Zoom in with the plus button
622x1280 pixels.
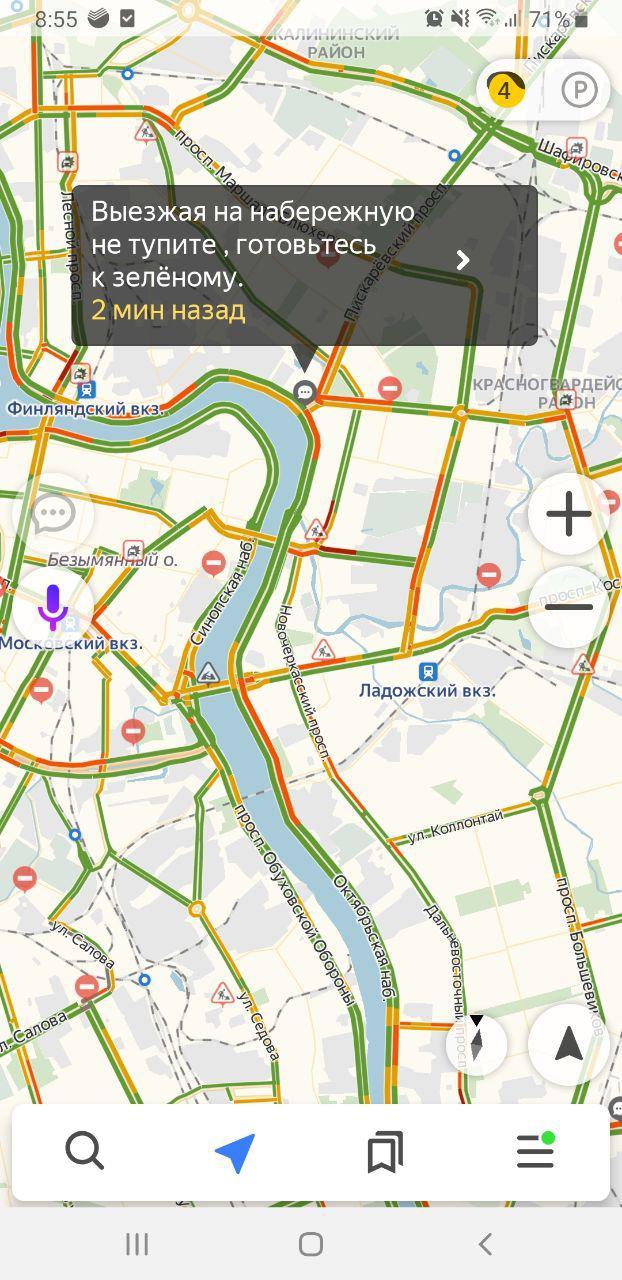tap(568, 514)
